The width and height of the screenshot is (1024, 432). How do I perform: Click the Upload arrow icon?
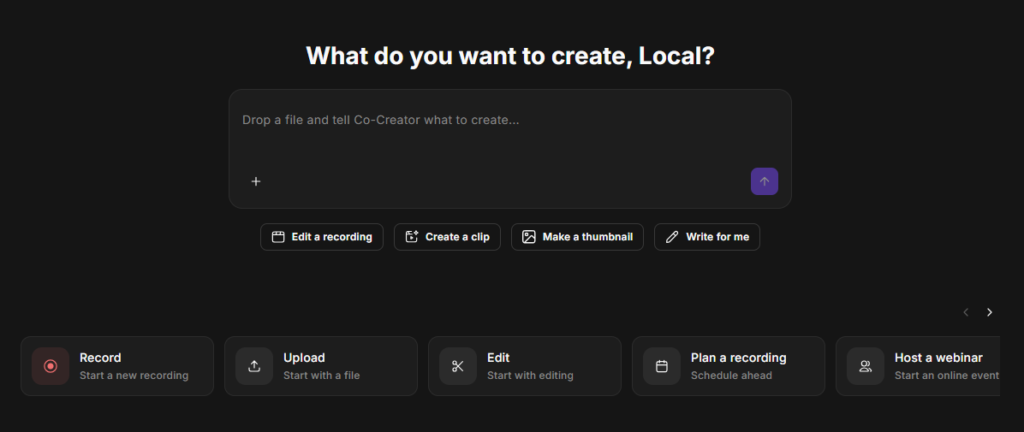pos(254,366)
